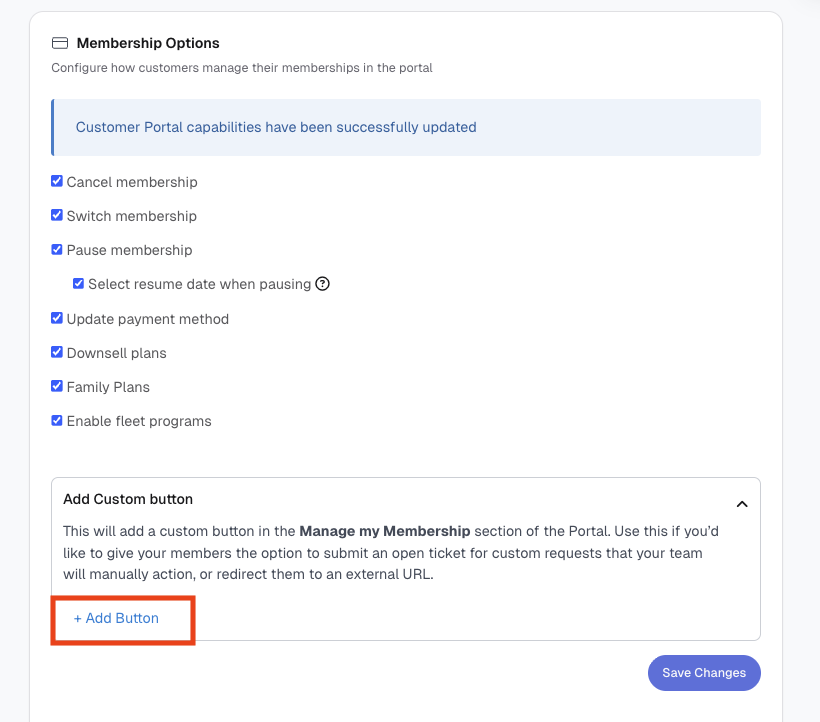820x722 pixels.
Task: Uncheck Cancel membership
Action: tap(57, 181)
